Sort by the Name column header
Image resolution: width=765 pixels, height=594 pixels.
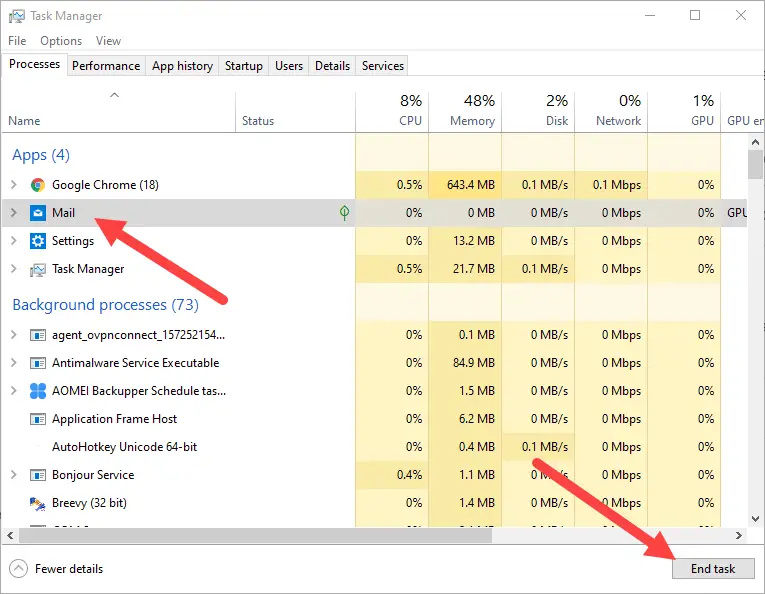pyautogui.click(x=119, y=112)
